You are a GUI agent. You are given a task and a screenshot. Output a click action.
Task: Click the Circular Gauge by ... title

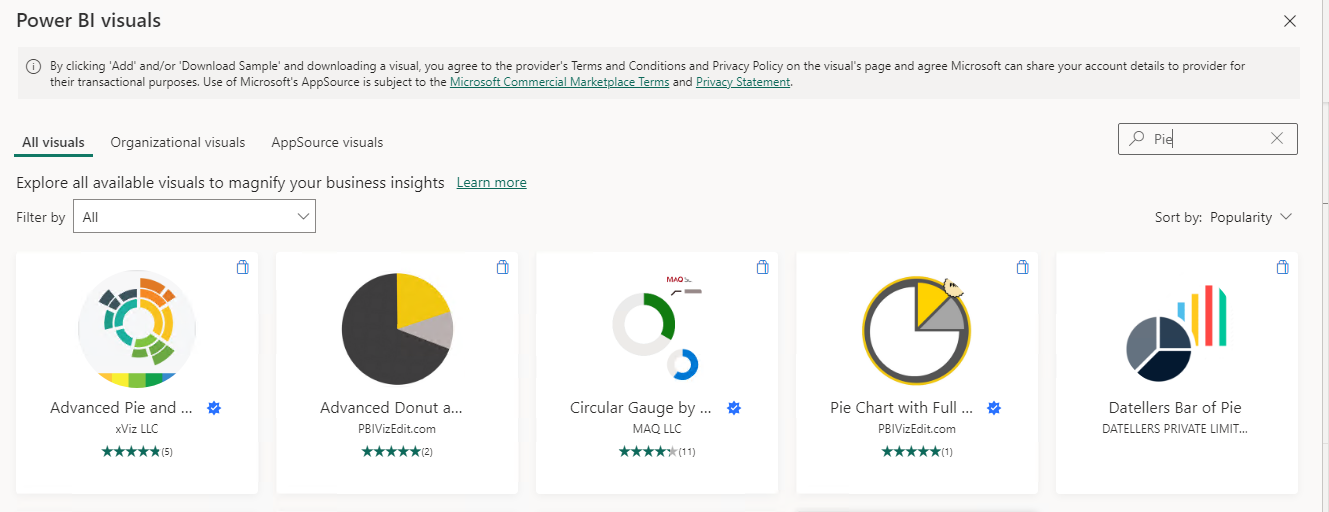coord(641,408)
